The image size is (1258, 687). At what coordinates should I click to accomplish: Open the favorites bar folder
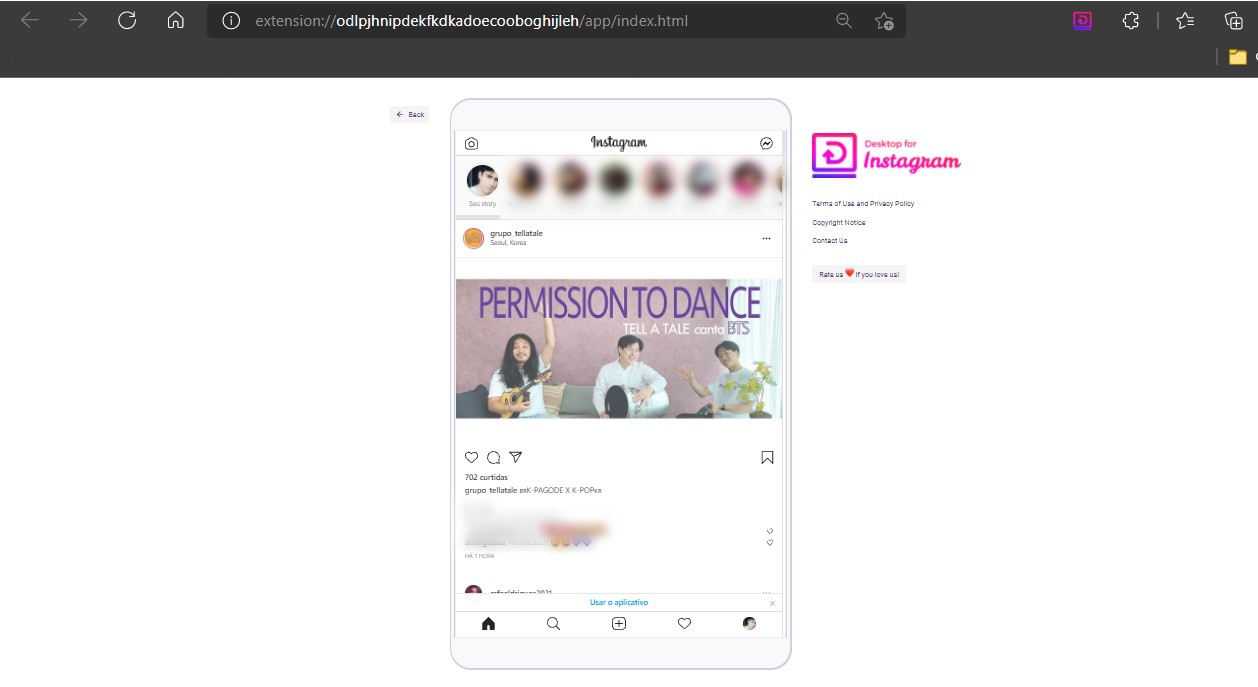[x=1239, y=57]
